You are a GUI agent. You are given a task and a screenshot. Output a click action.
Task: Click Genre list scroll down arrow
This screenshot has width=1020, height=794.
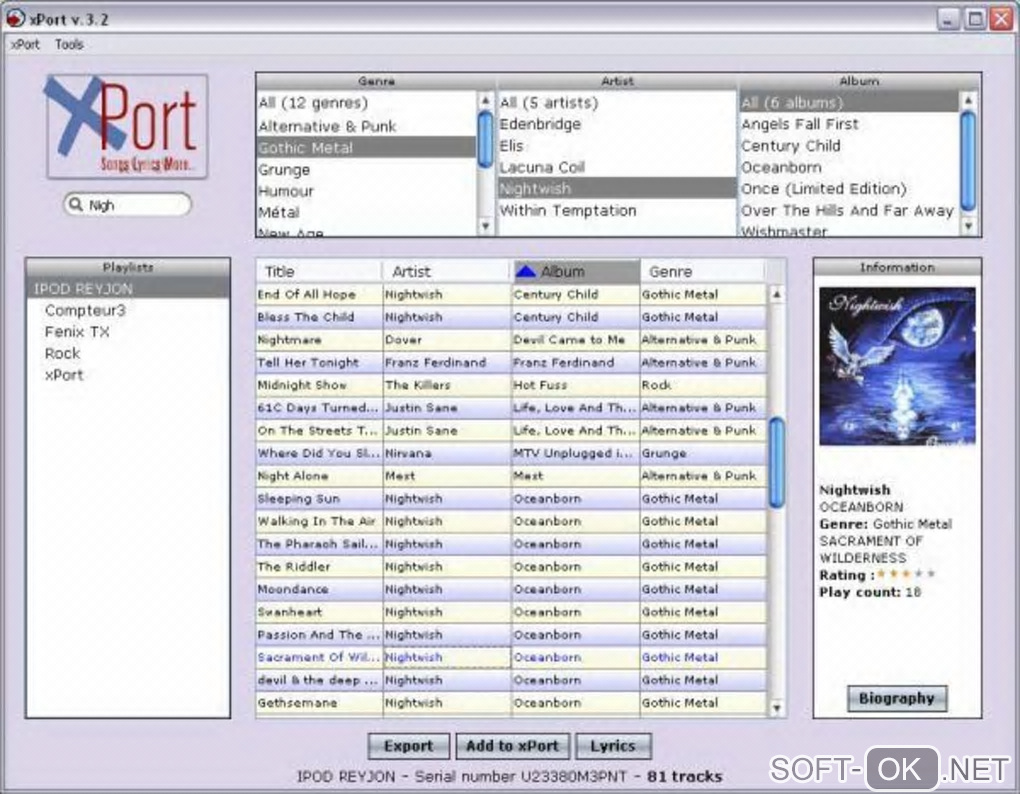tap(485, 226)
